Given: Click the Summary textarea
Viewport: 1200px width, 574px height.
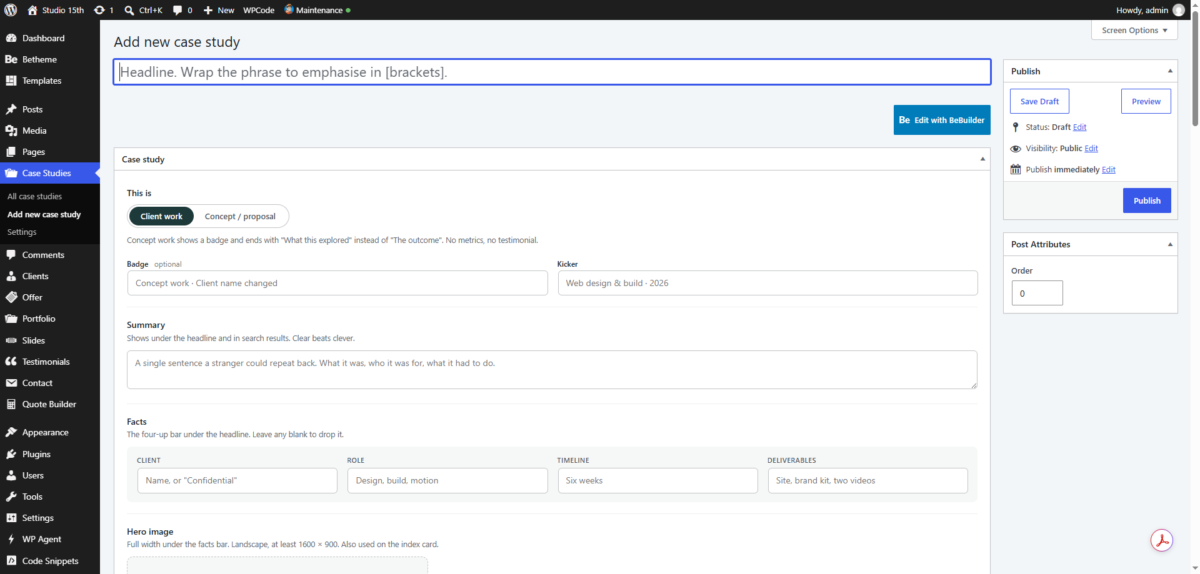Looking at the screenshot, I should pos(552,369).
